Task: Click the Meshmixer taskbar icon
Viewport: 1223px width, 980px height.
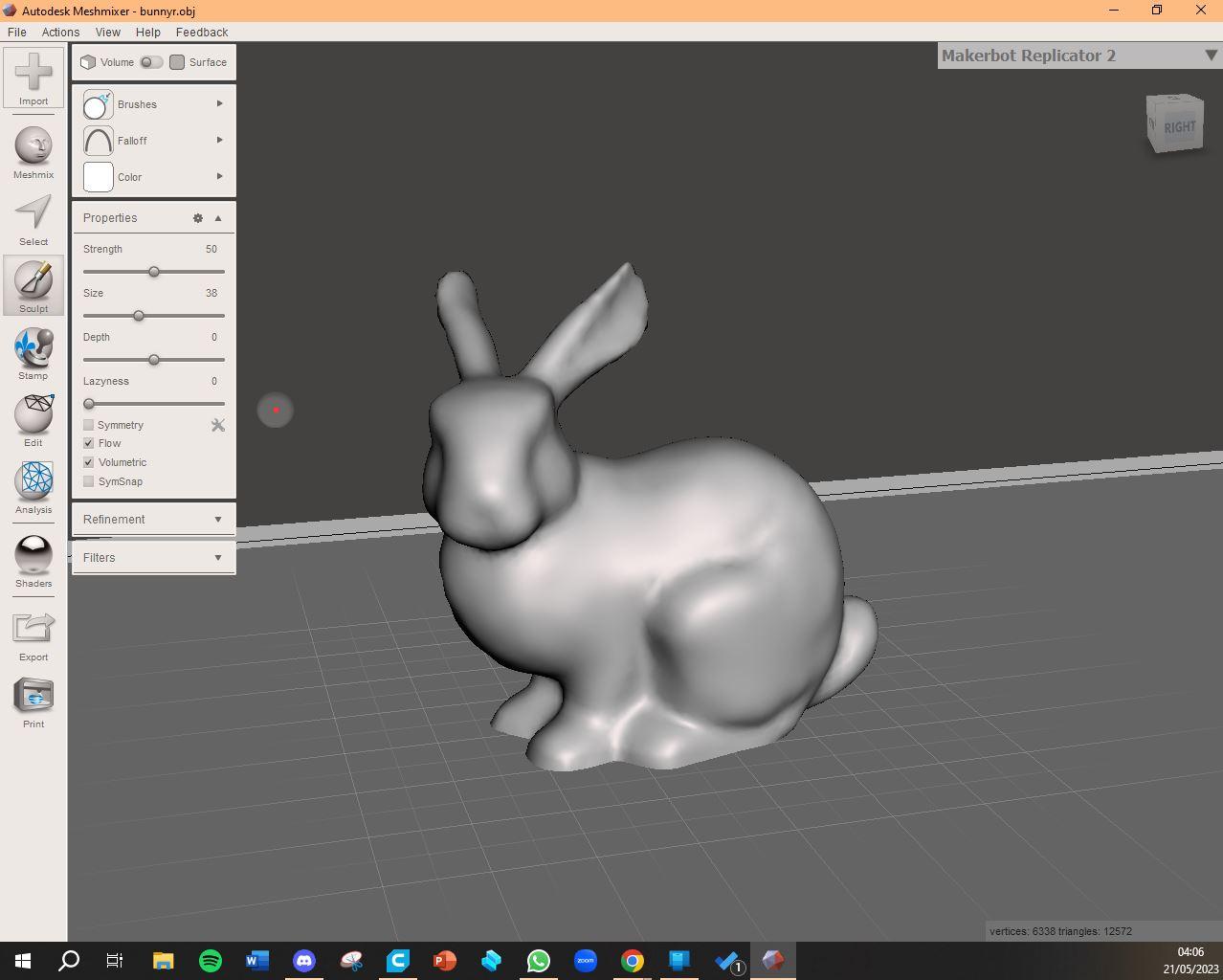Action: pyautogui.click(x=773, y=960)
